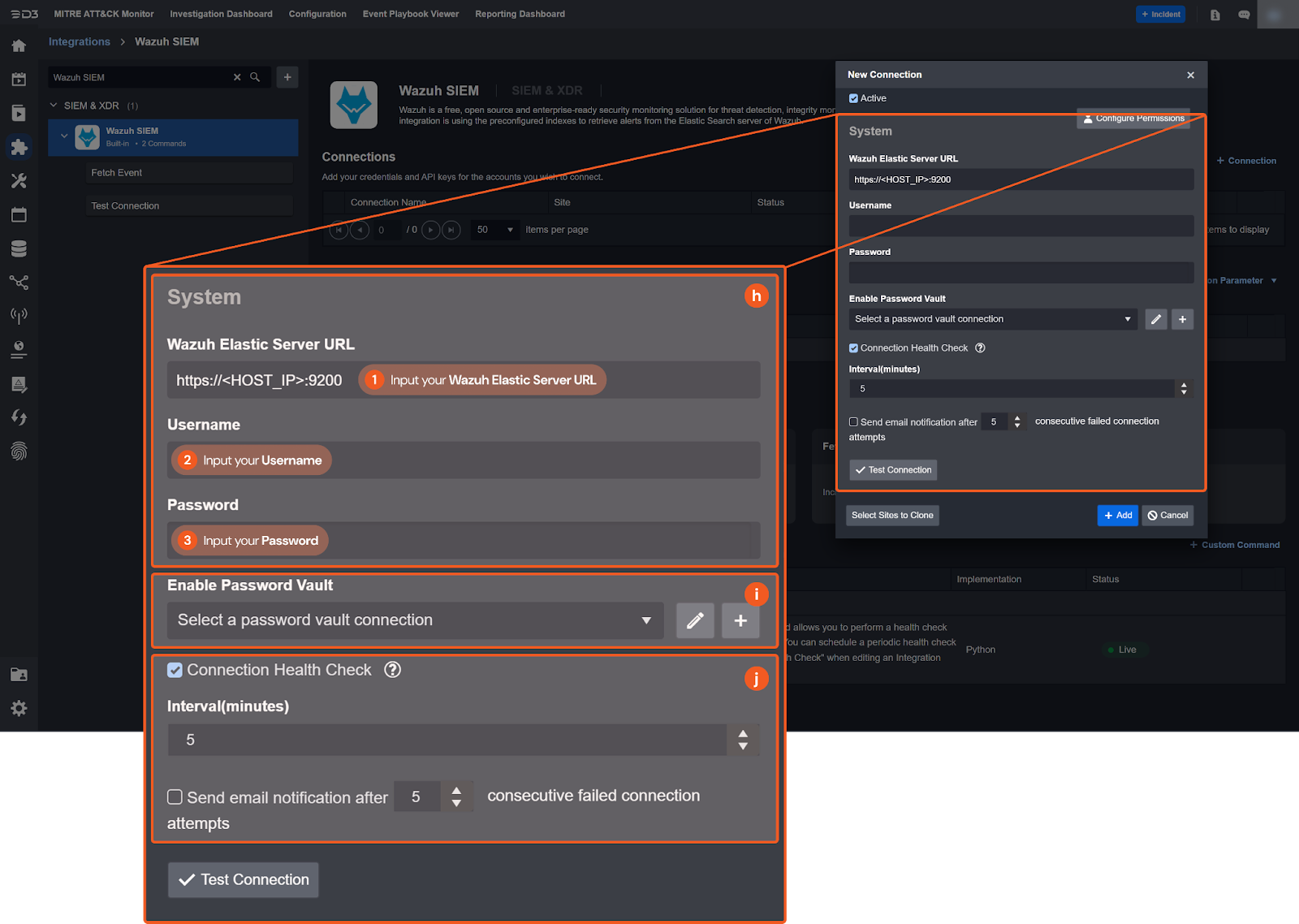Click the Wazuh Elastic Server URL field
The height and width of the screenshot is (924, 1299).
pos(1021,179)
